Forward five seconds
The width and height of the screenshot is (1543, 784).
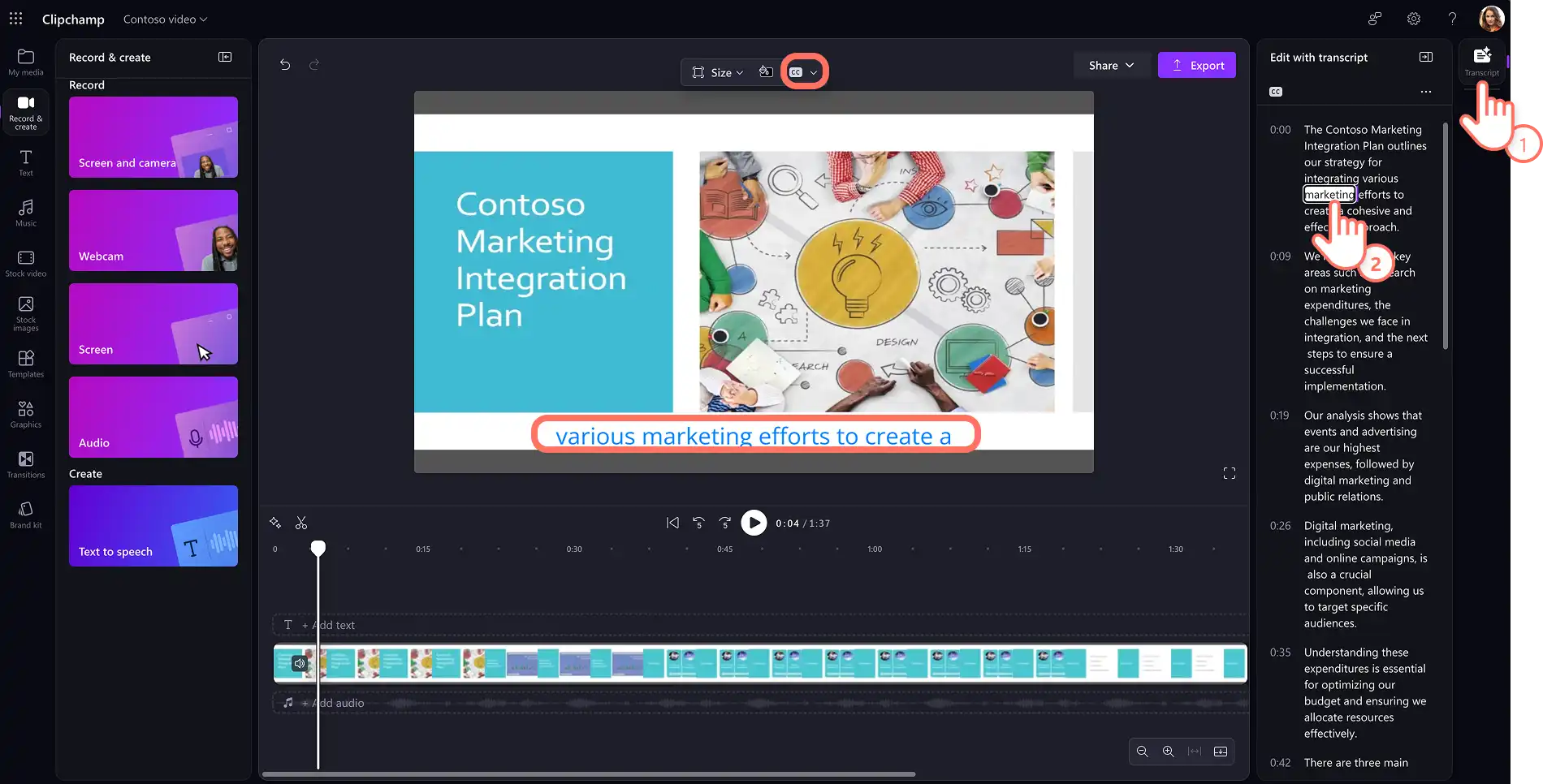tap(725, 523)
